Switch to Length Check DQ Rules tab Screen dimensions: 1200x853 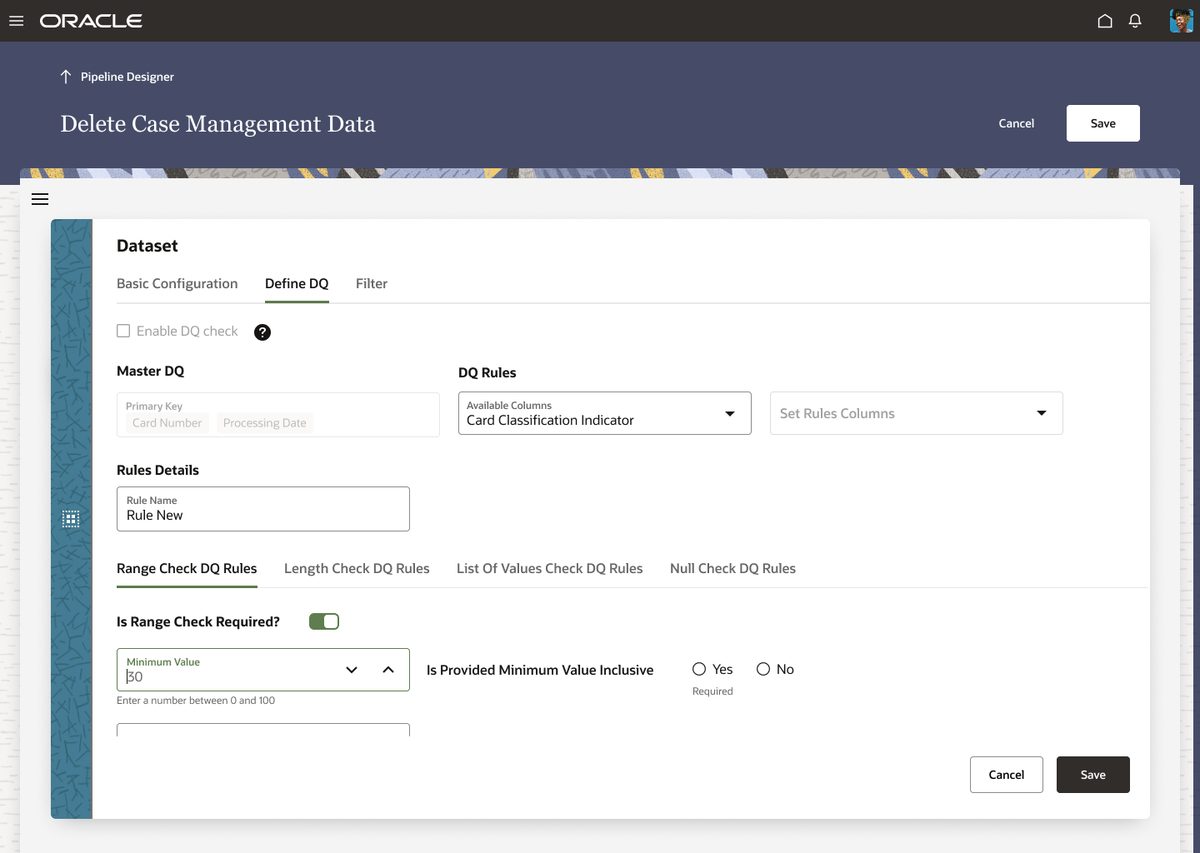[357, 568]
